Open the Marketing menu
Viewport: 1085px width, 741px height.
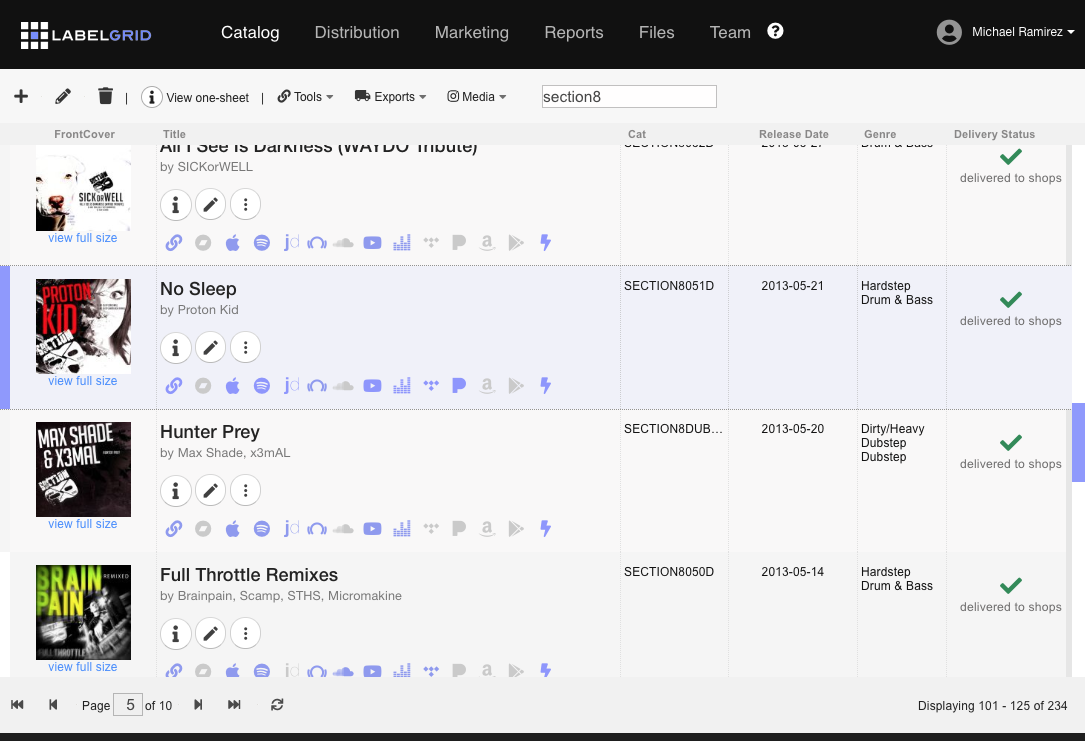tap(472, 33)
